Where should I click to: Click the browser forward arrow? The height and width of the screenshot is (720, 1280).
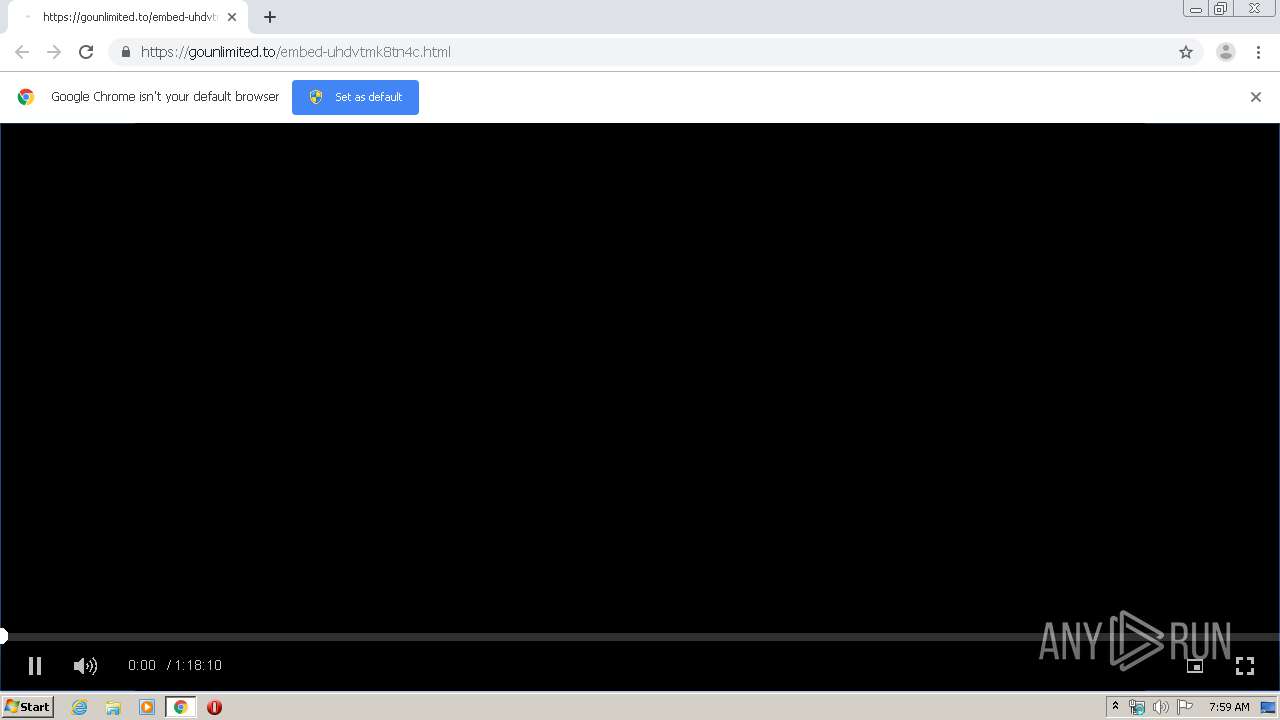coord(54,52)
